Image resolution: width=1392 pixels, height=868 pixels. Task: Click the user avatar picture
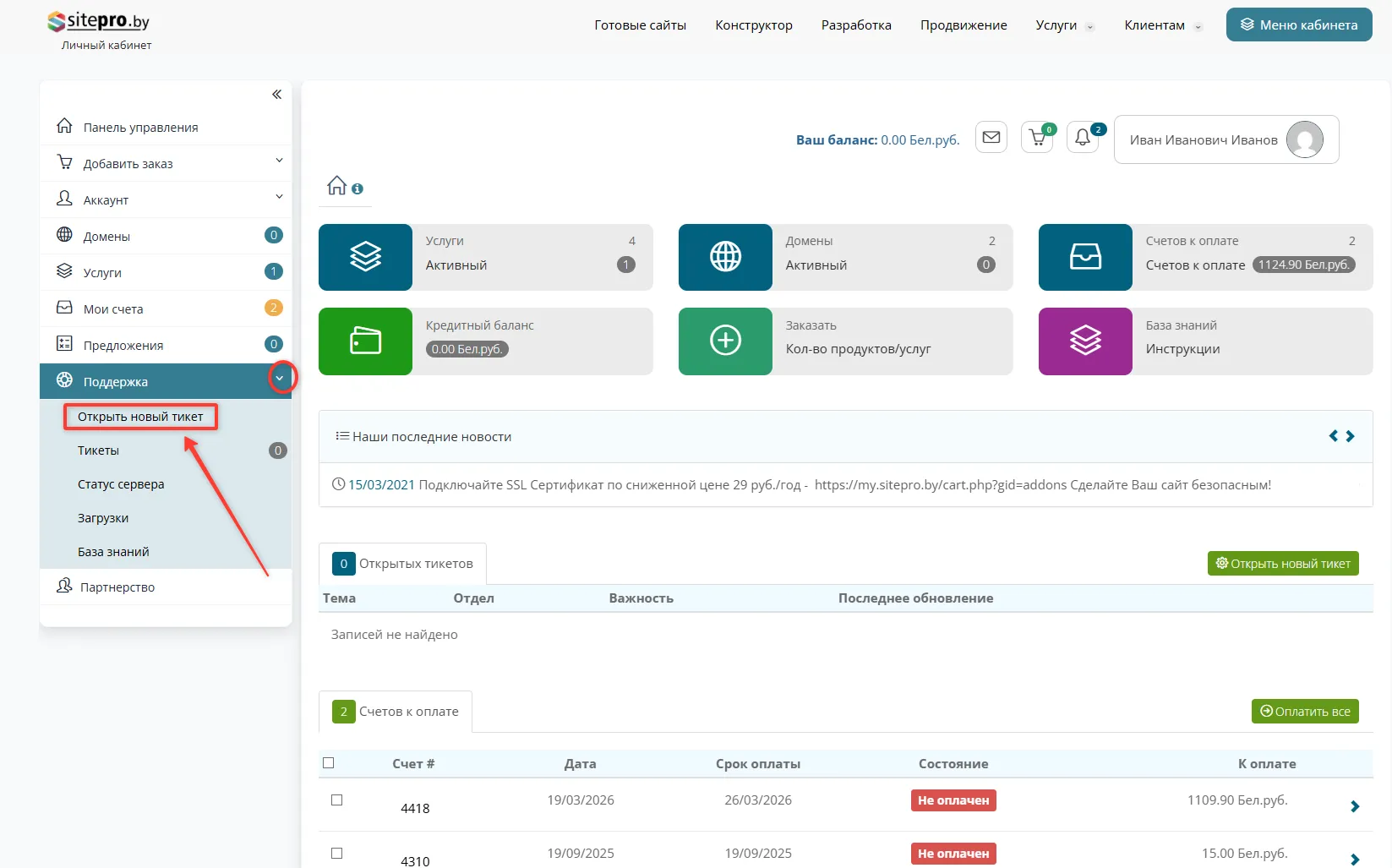click(1304, 139)
